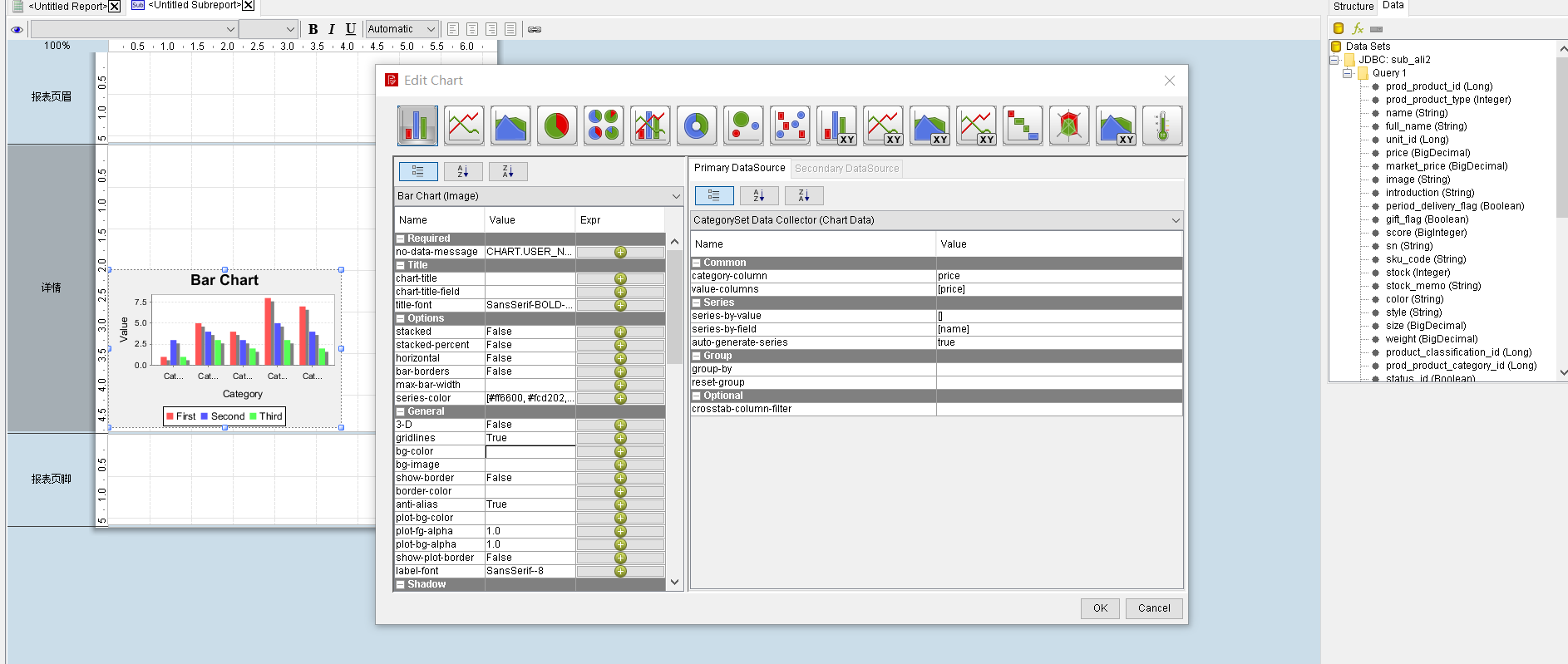Screen dimensions: 1568x664
Task: Collapse the JDBC: sub_ali2 tree node
Action: 1334,60
